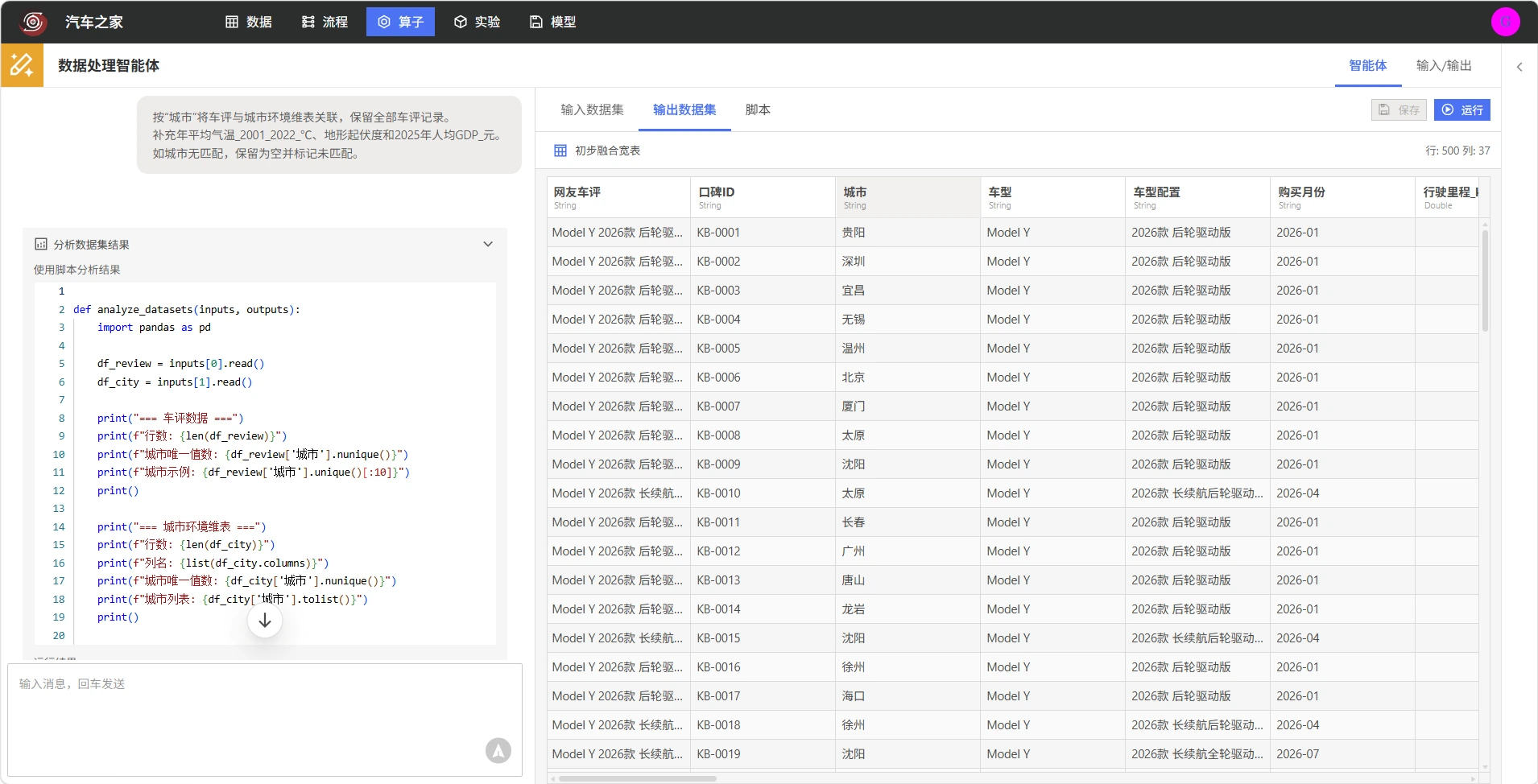
Task: Click code line def analyze_datasets
Action: click(187, 309)
